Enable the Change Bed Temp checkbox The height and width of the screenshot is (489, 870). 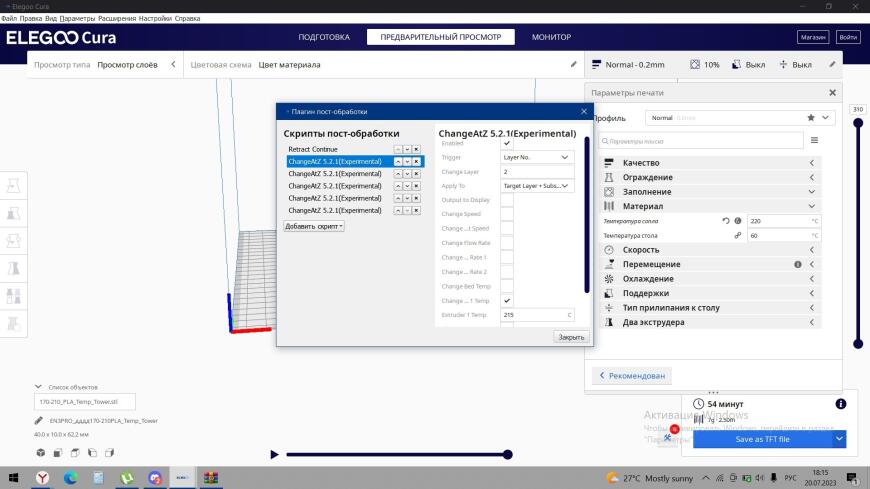[x=507, y=286]
